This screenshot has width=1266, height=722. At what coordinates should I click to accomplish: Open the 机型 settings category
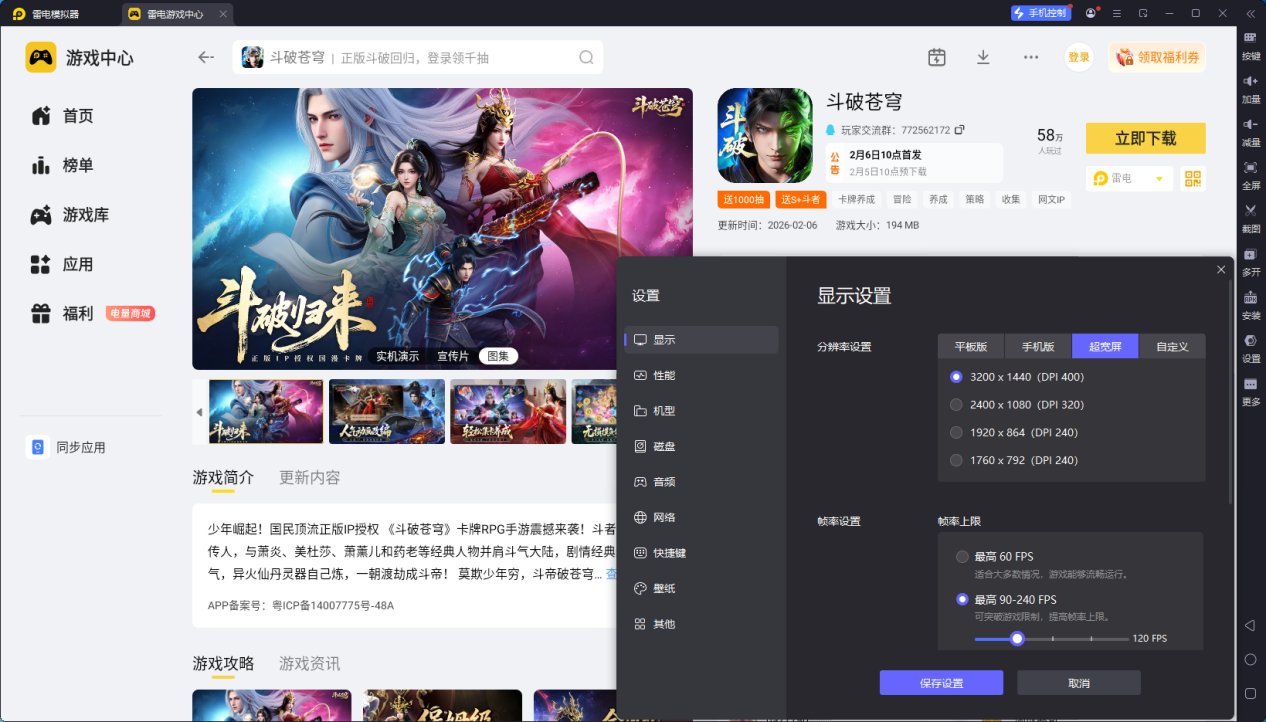[701, 411]
